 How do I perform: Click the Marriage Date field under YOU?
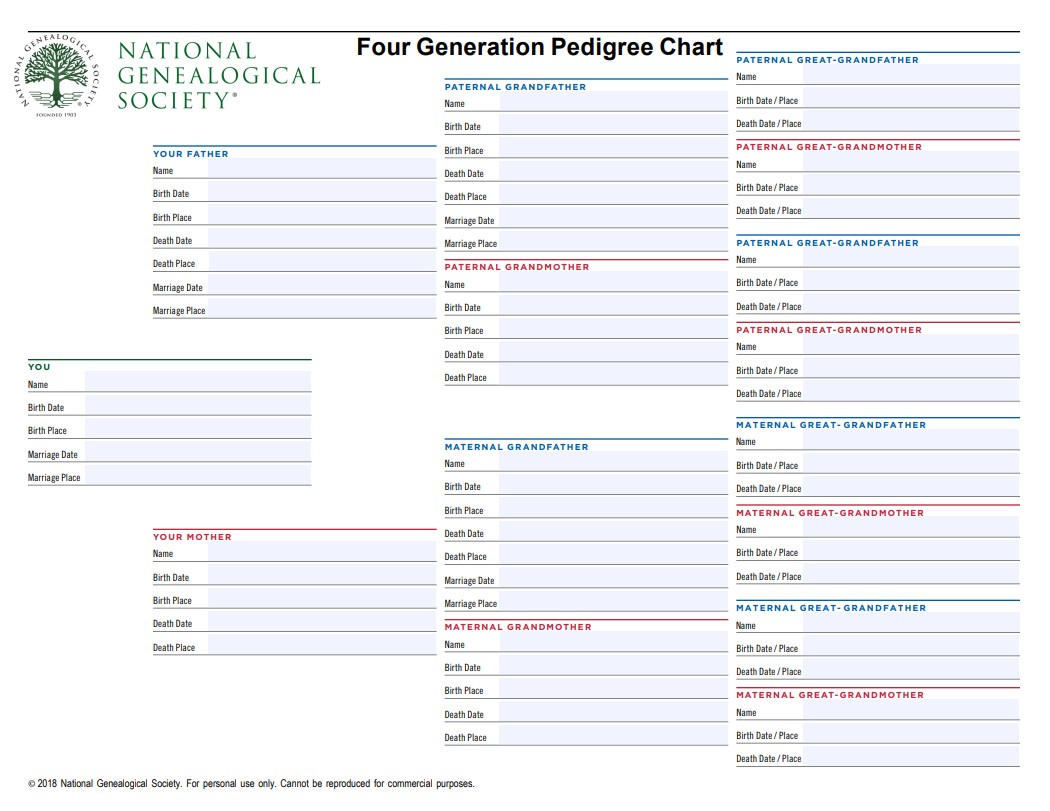[x=198, y=451]
